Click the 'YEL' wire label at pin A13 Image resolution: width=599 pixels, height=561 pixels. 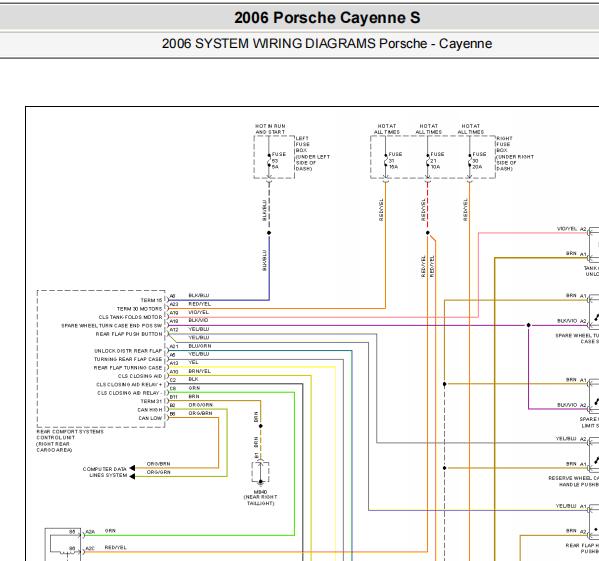click(193, 362)
